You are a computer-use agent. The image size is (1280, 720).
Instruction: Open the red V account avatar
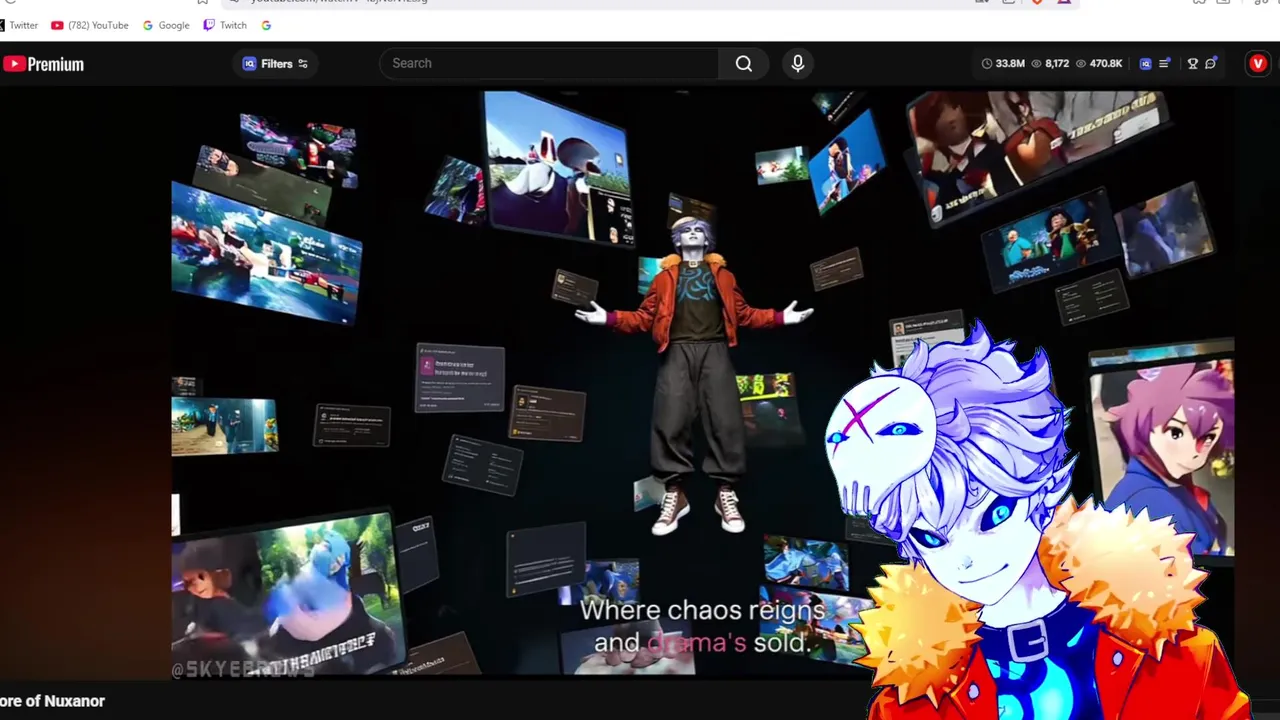(1258, 64)
